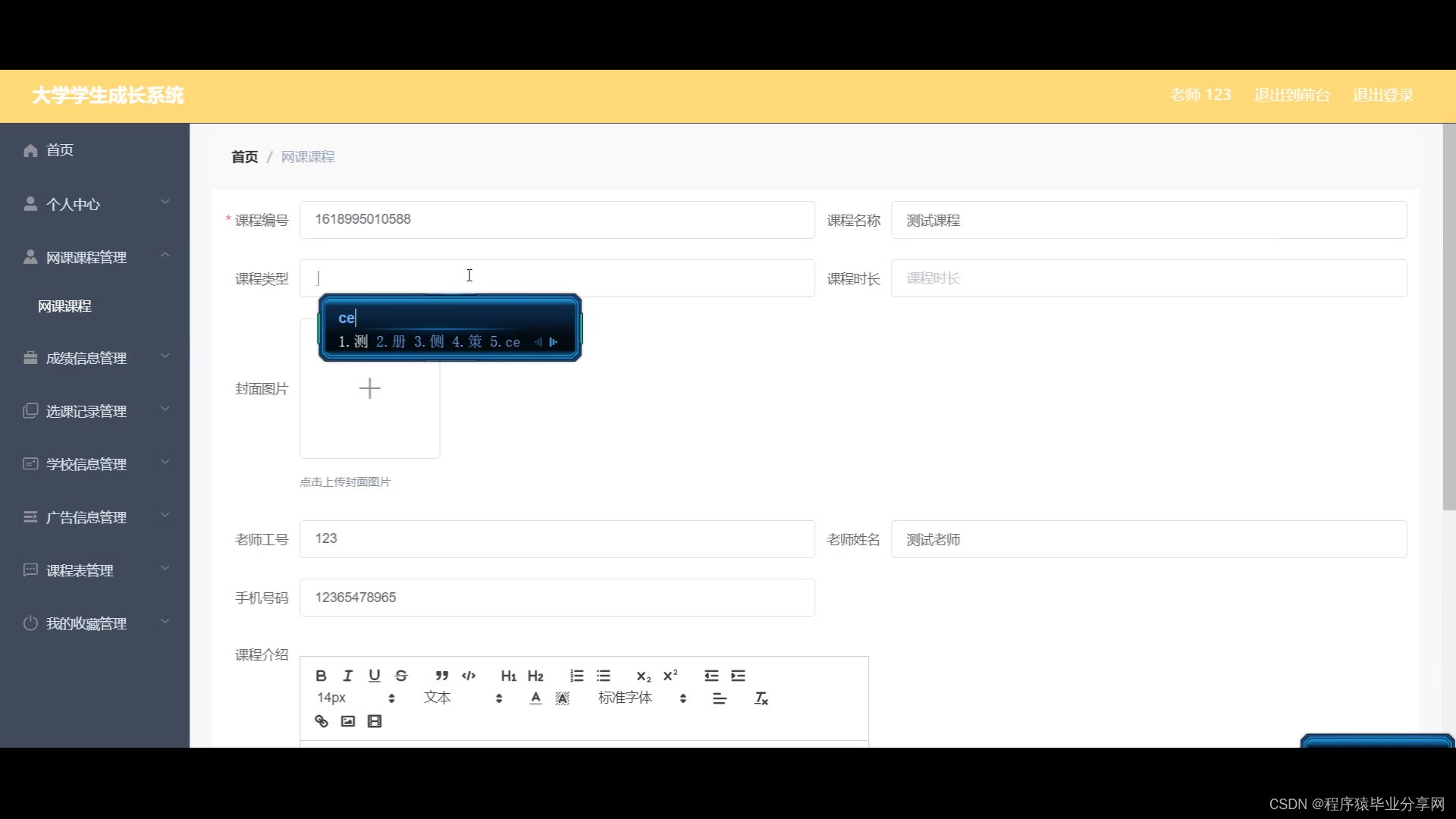Click the insert video icon
The width and height of the screenshot is (1456, 819).
point(375,721)
